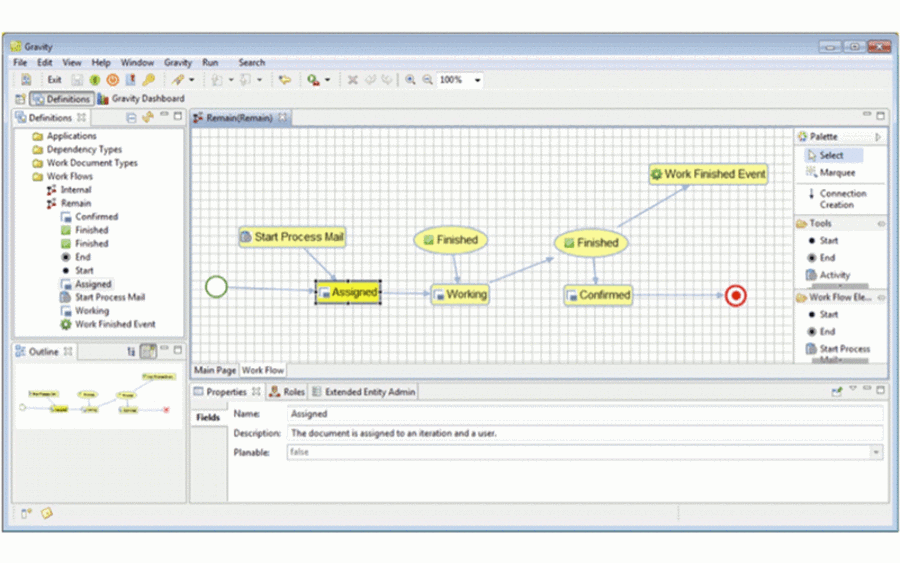Open the Window menu
Screen dimensions: 900x563
137,63
